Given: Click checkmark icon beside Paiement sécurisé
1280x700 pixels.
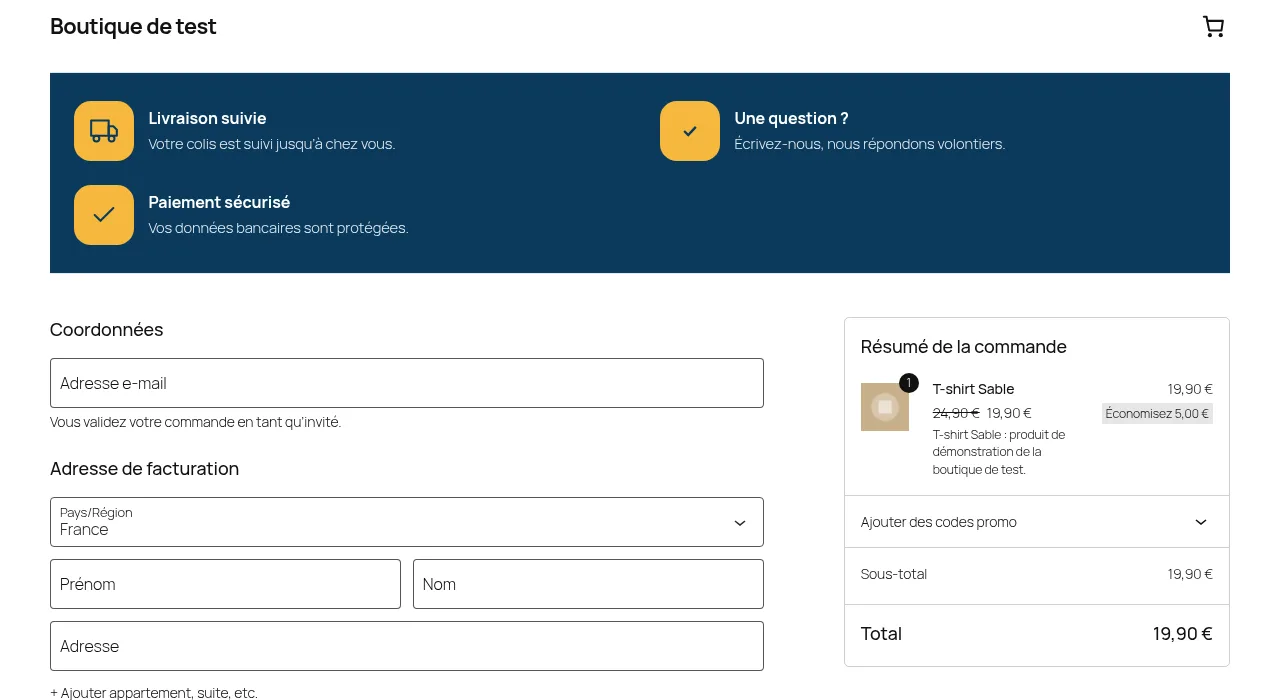Looking at the screenshot, I should point(104,215).
